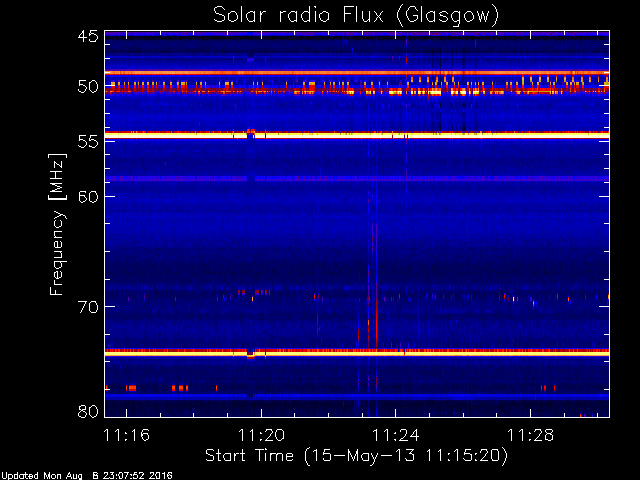Click the 45 frequency axis label

tap(88, 36)
